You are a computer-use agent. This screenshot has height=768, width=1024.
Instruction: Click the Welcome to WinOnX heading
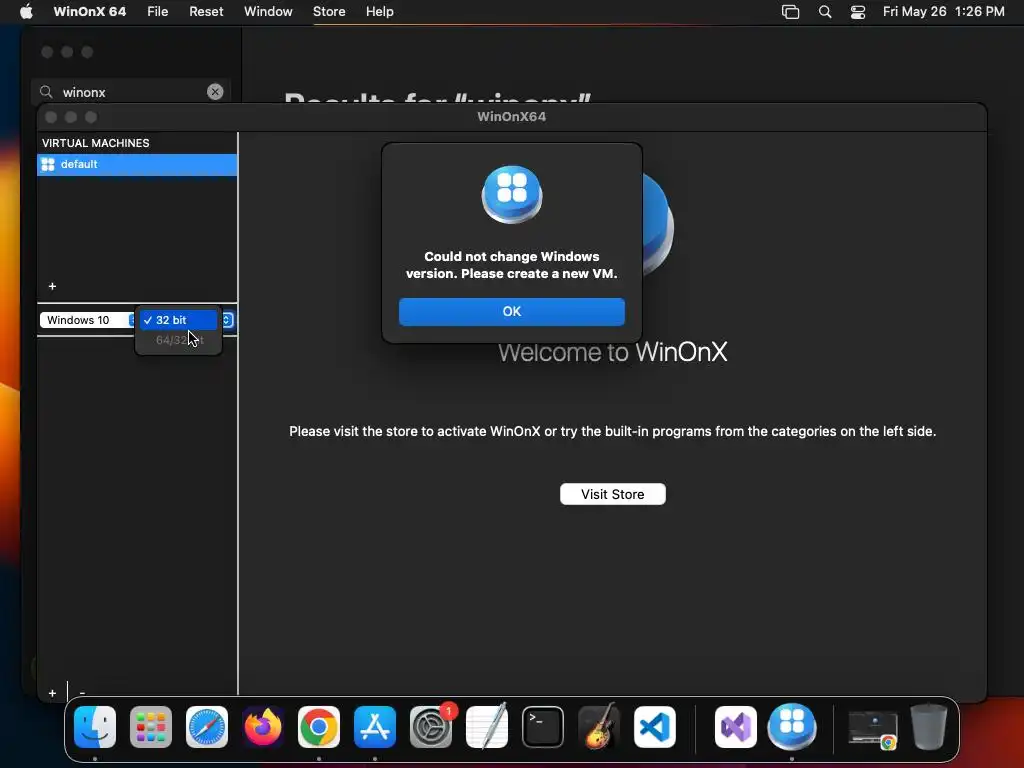pos(613,352)
